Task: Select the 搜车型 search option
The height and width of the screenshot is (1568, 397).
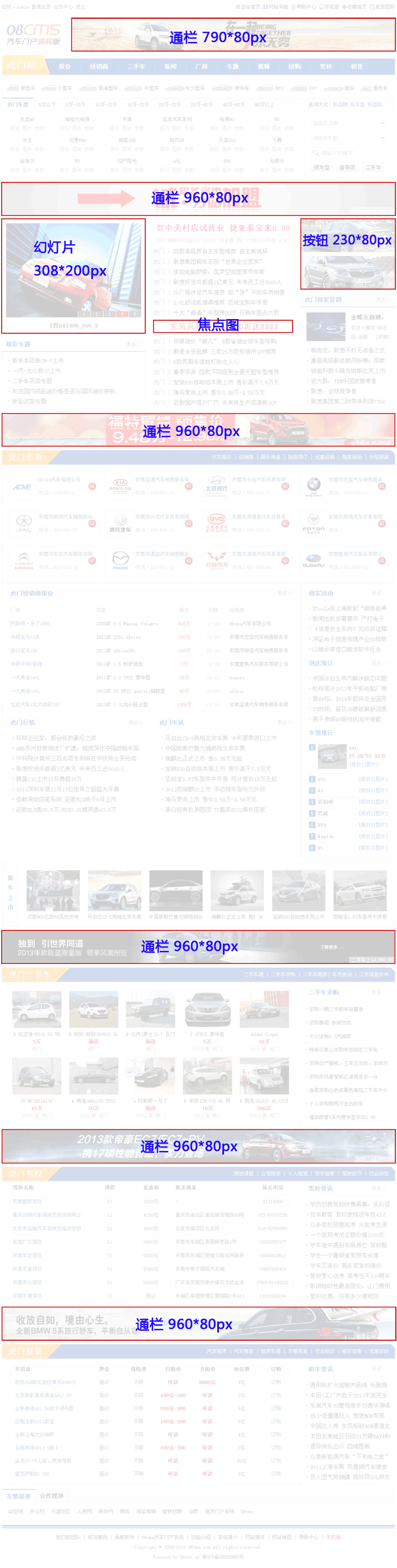Action: (x=322, y=167)
